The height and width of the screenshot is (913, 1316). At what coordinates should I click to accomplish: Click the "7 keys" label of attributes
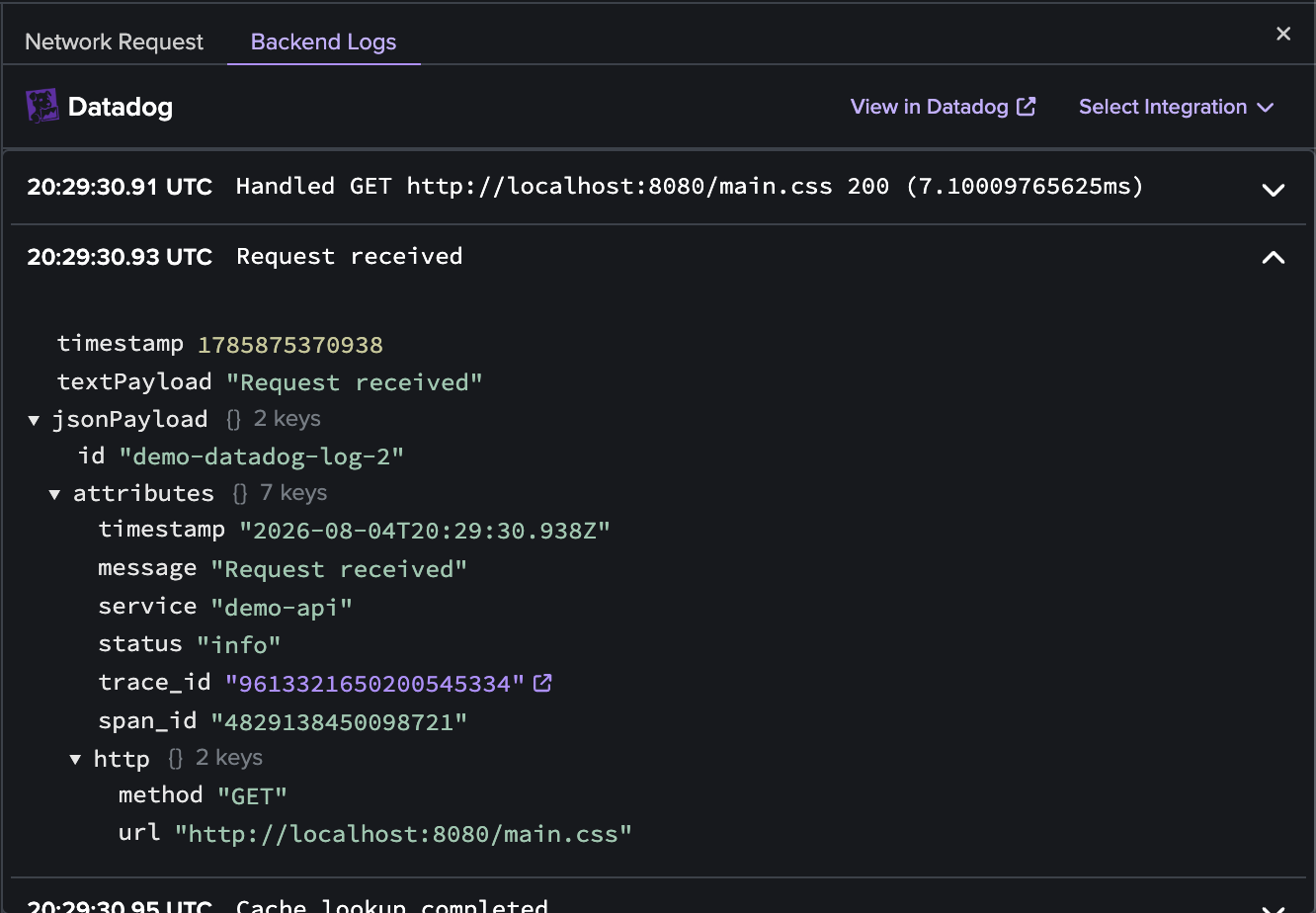coord(293,493)
